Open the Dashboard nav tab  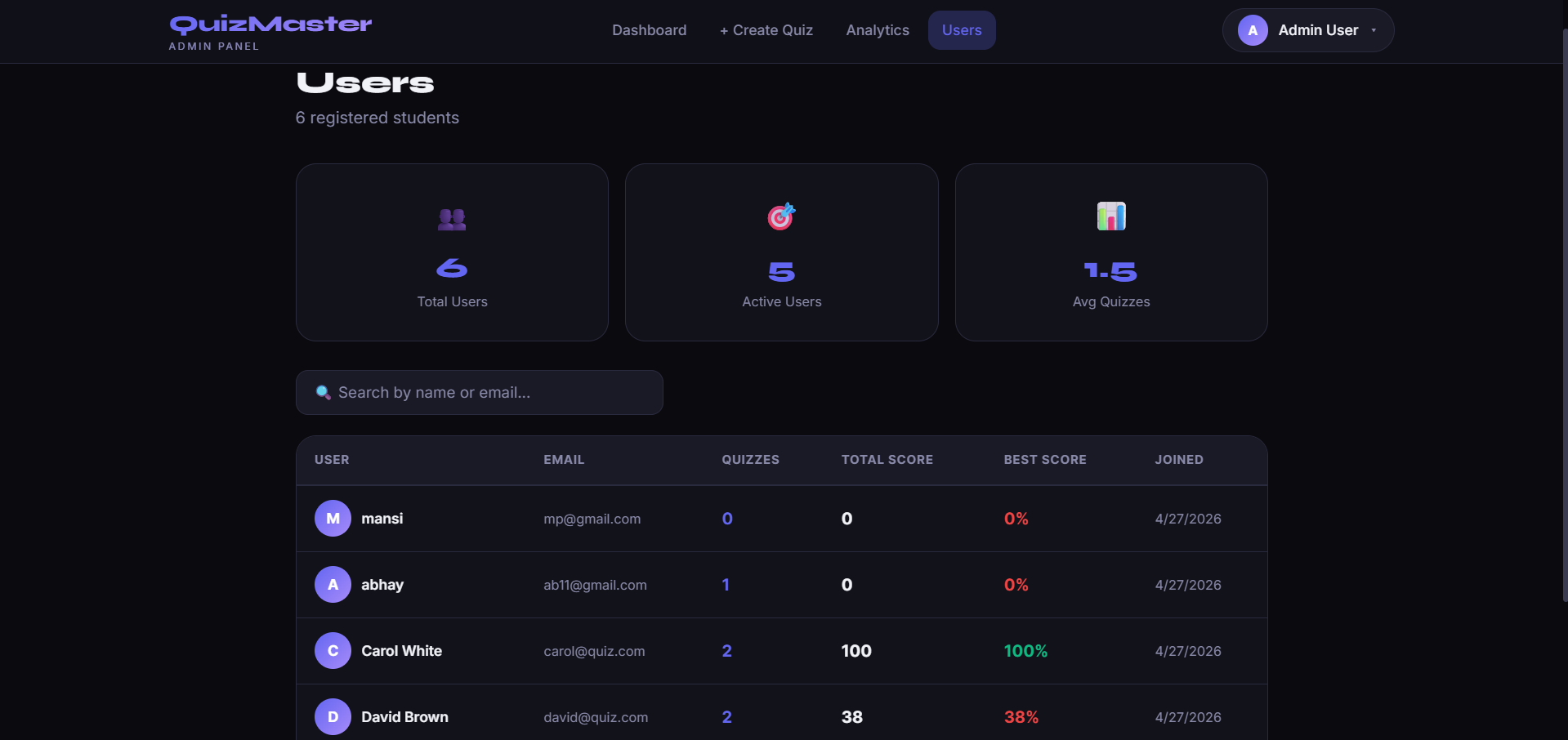(x=649, y=30)
